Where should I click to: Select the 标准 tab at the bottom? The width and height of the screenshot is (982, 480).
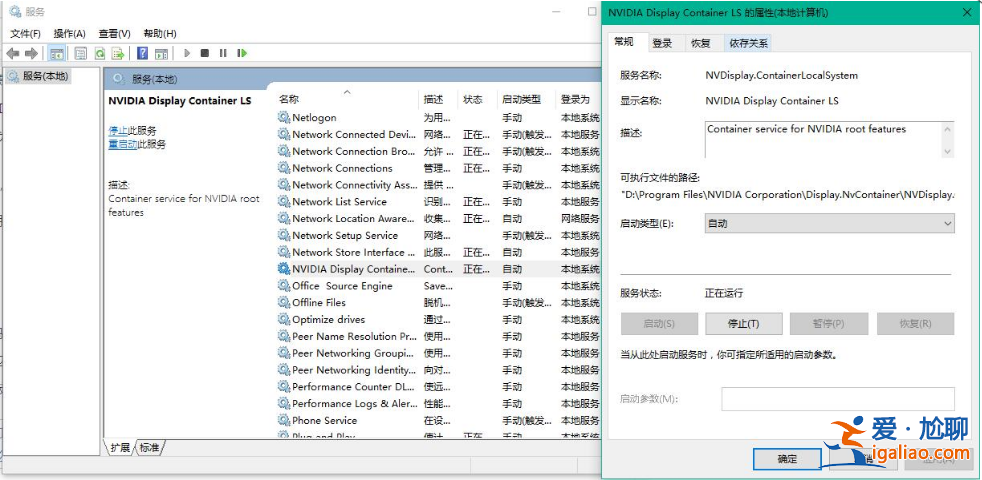point(149,447)
